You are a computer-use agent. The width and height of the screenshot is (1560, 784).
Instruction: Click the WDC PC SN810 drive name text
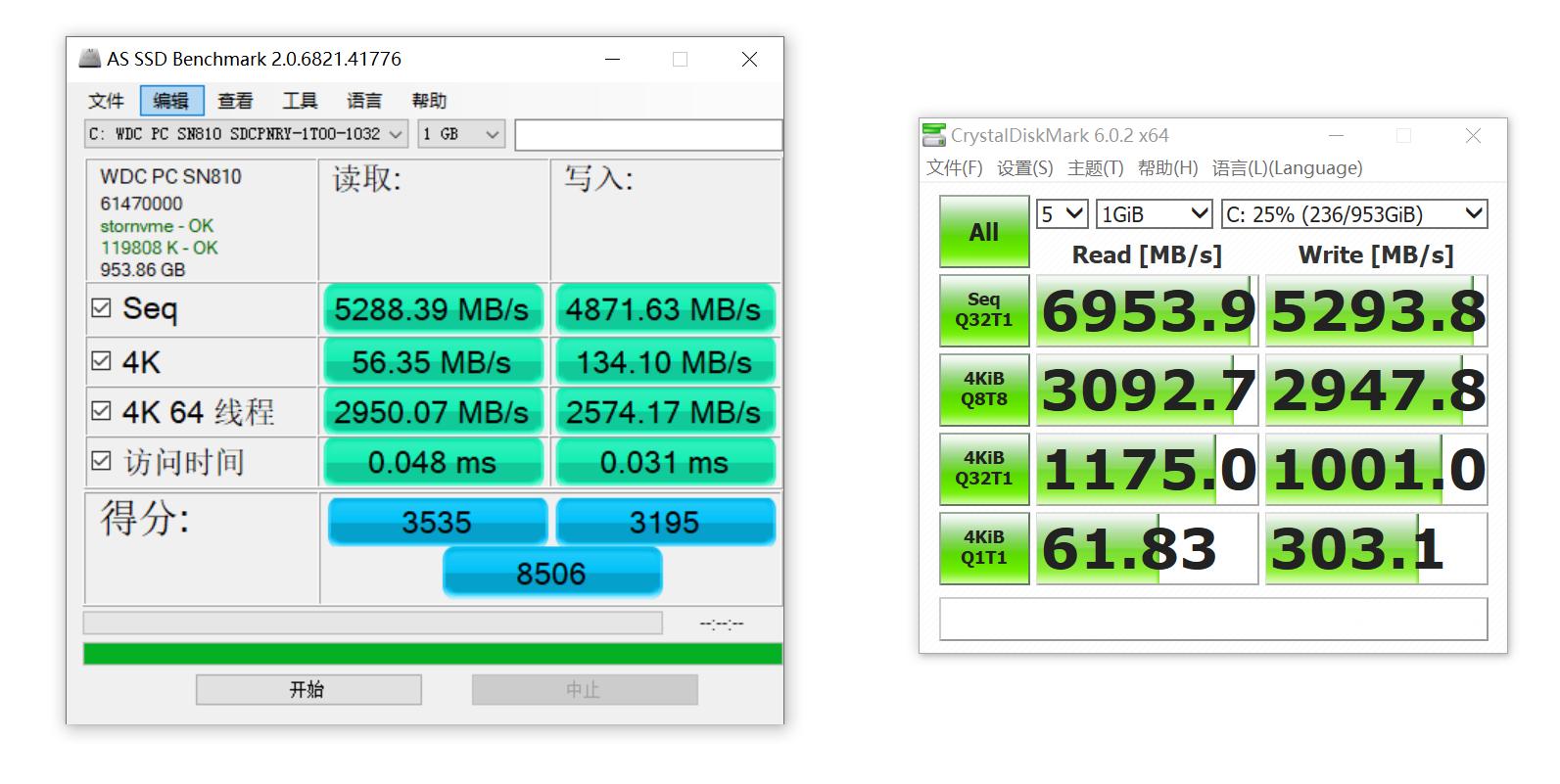[170, 177]
